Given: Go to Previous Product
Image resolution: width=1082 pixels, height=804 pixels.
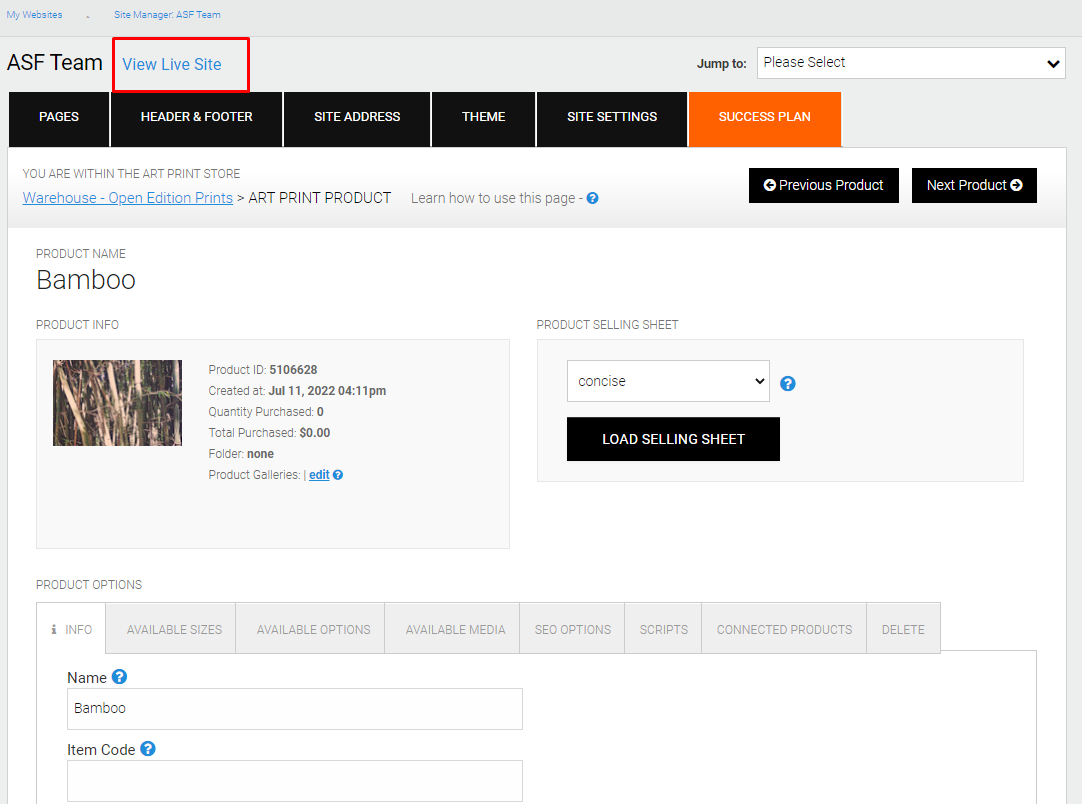Looking at the screenshot, I should (823, 185).
